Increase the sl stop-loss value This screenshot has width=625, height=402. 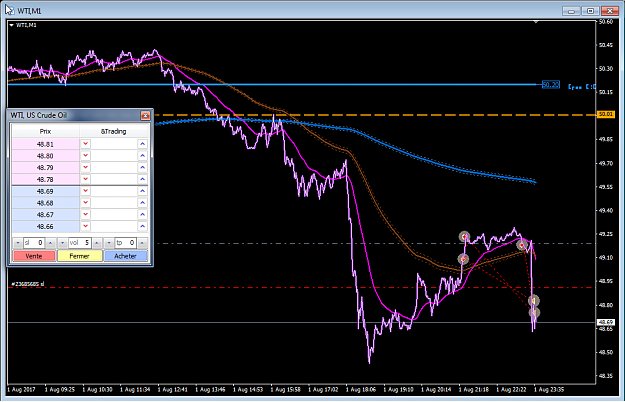51,243
